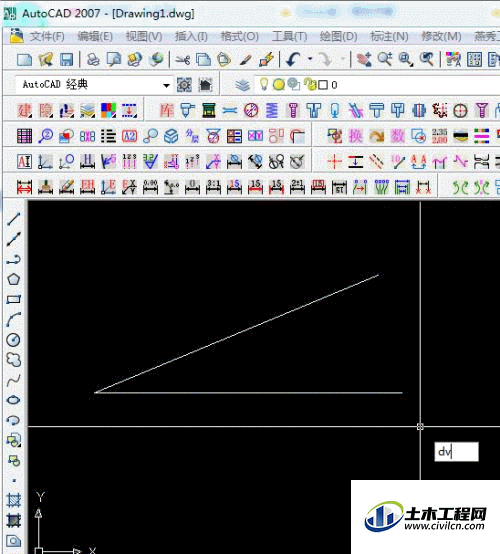500x554 pixels.
Task: Click the Zoom Previous icon
Action: pyautogui.click(x=427, y=59)
